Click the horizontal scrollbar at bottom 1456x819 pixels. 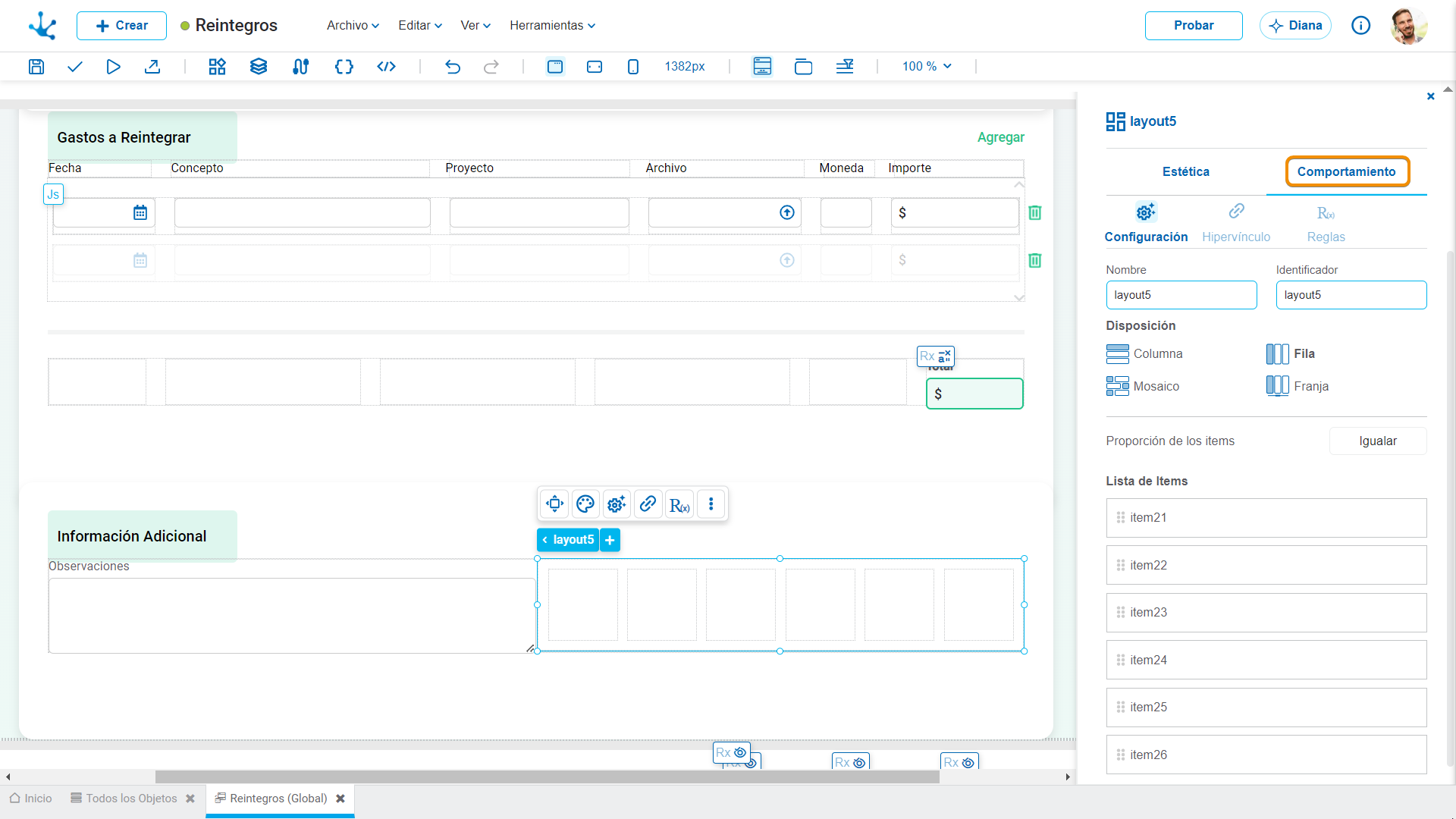(547, 777)
